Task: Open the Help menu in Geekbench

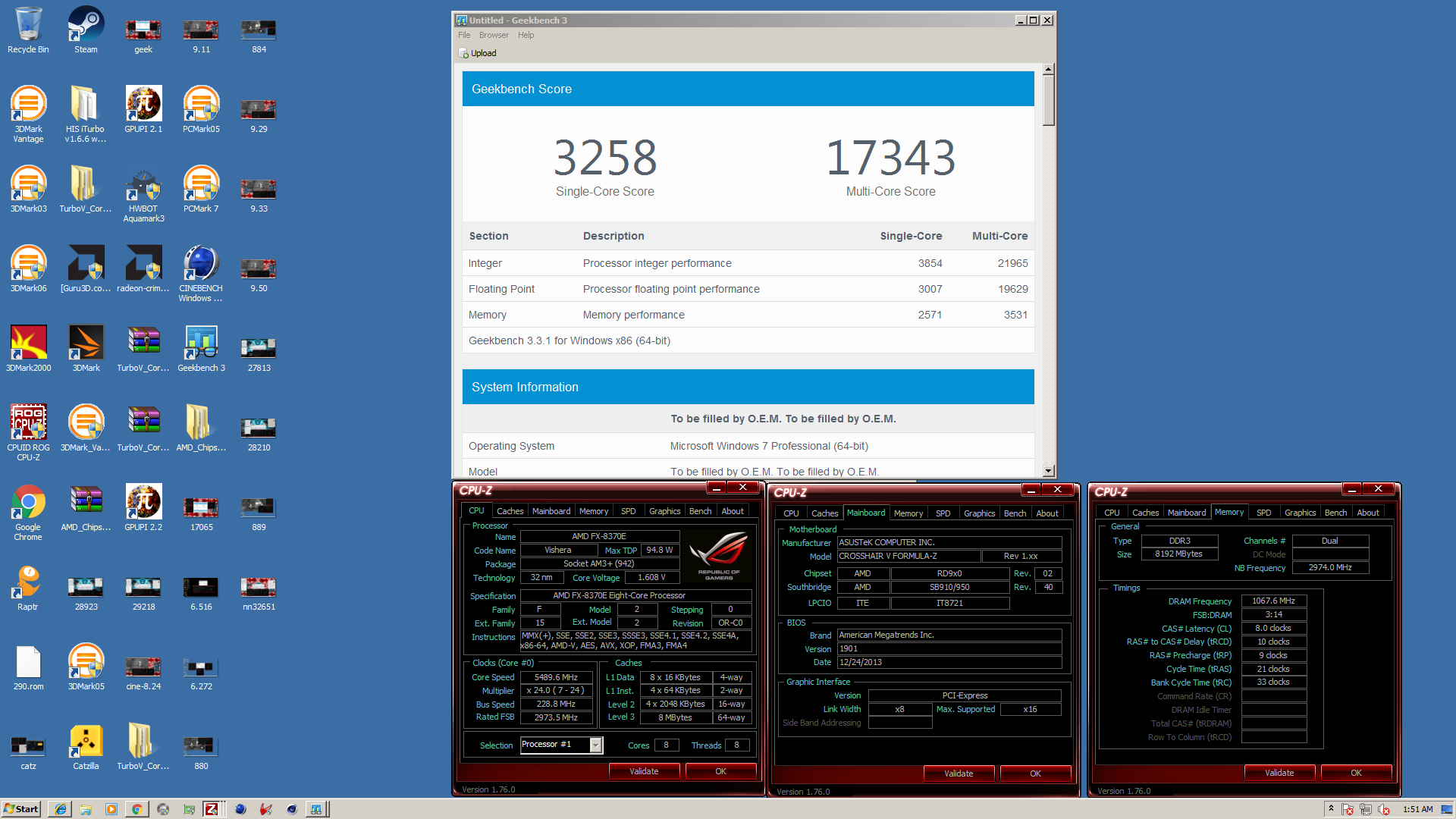Action: pyautogui.click(x=526, y=35)
